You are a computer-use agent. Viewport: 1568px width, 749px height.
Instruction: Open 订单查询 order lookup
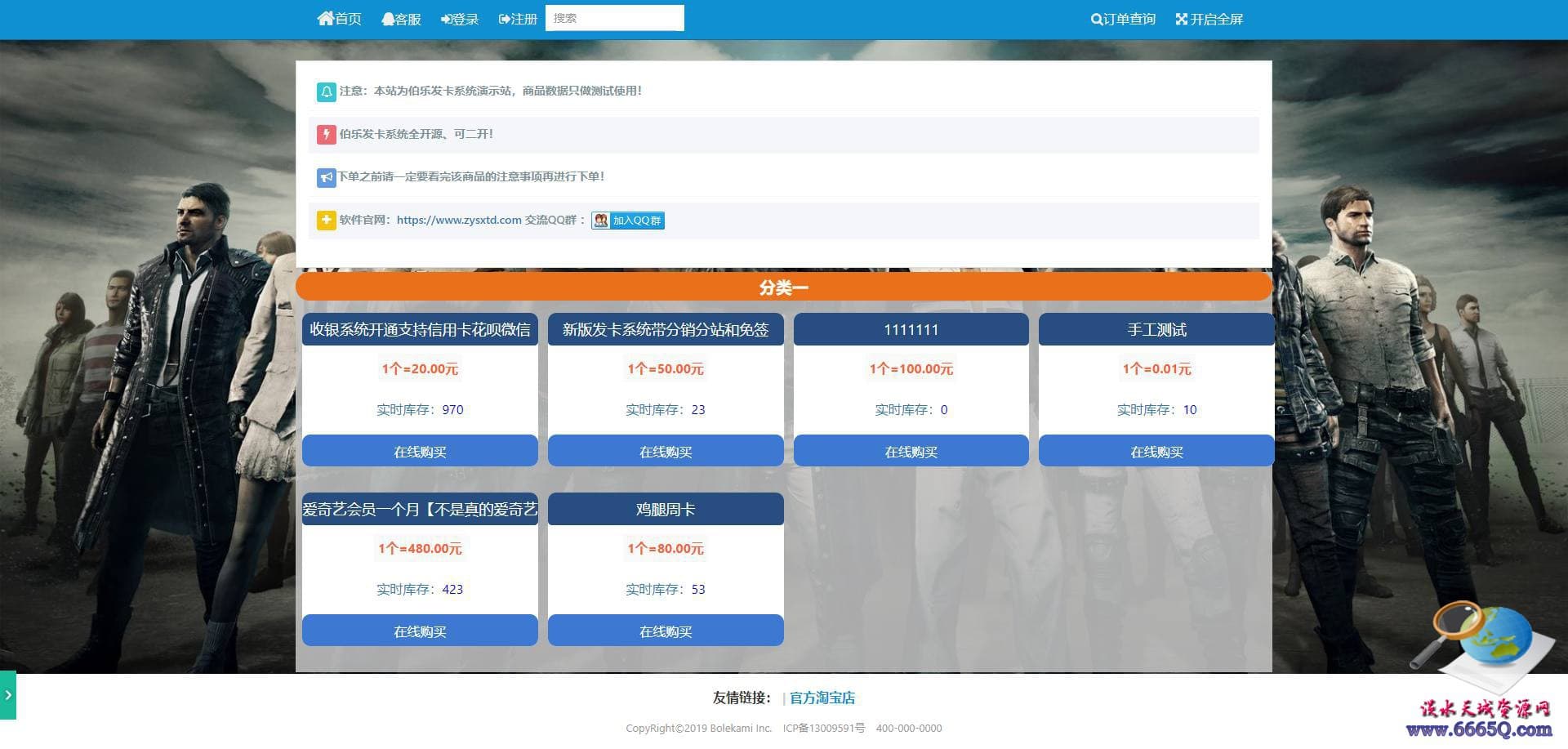[x=1123, y=19]
